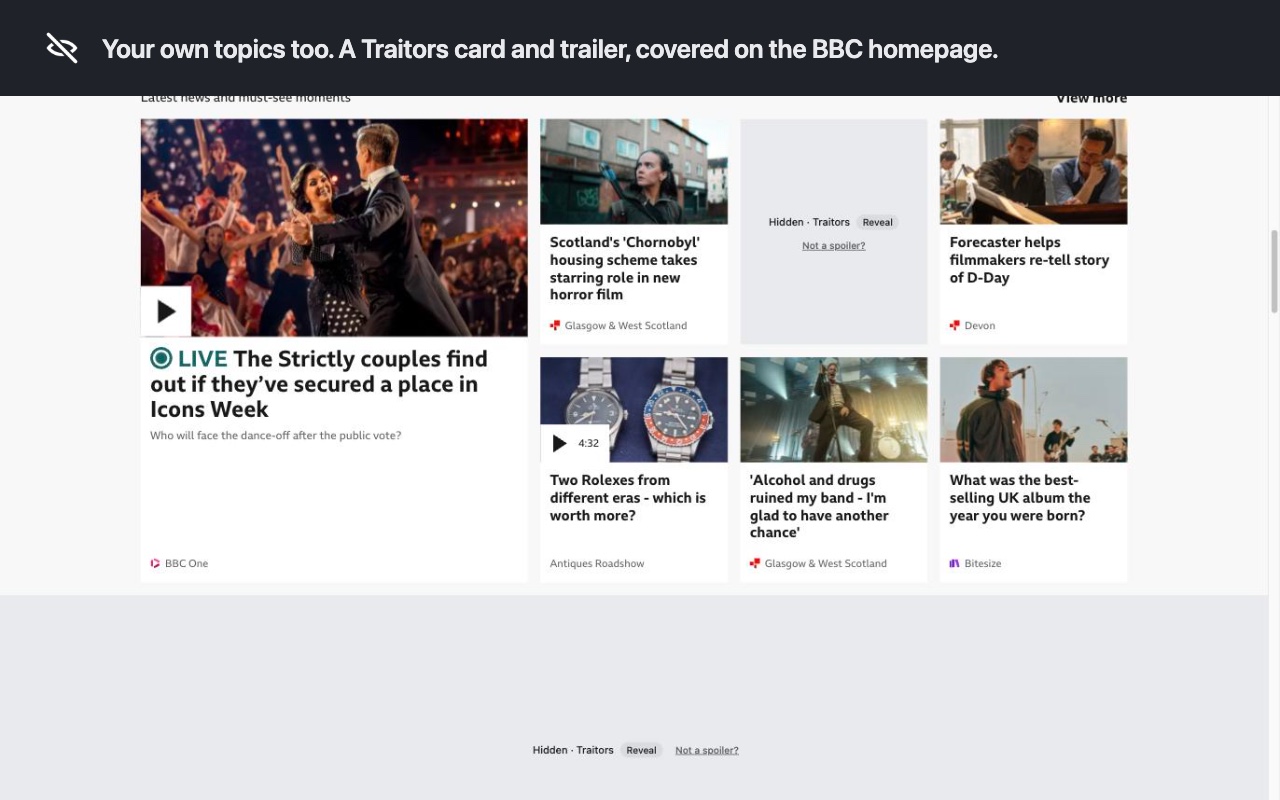Click 'Who will face the dance-off' subtitle

pos(275,436)
